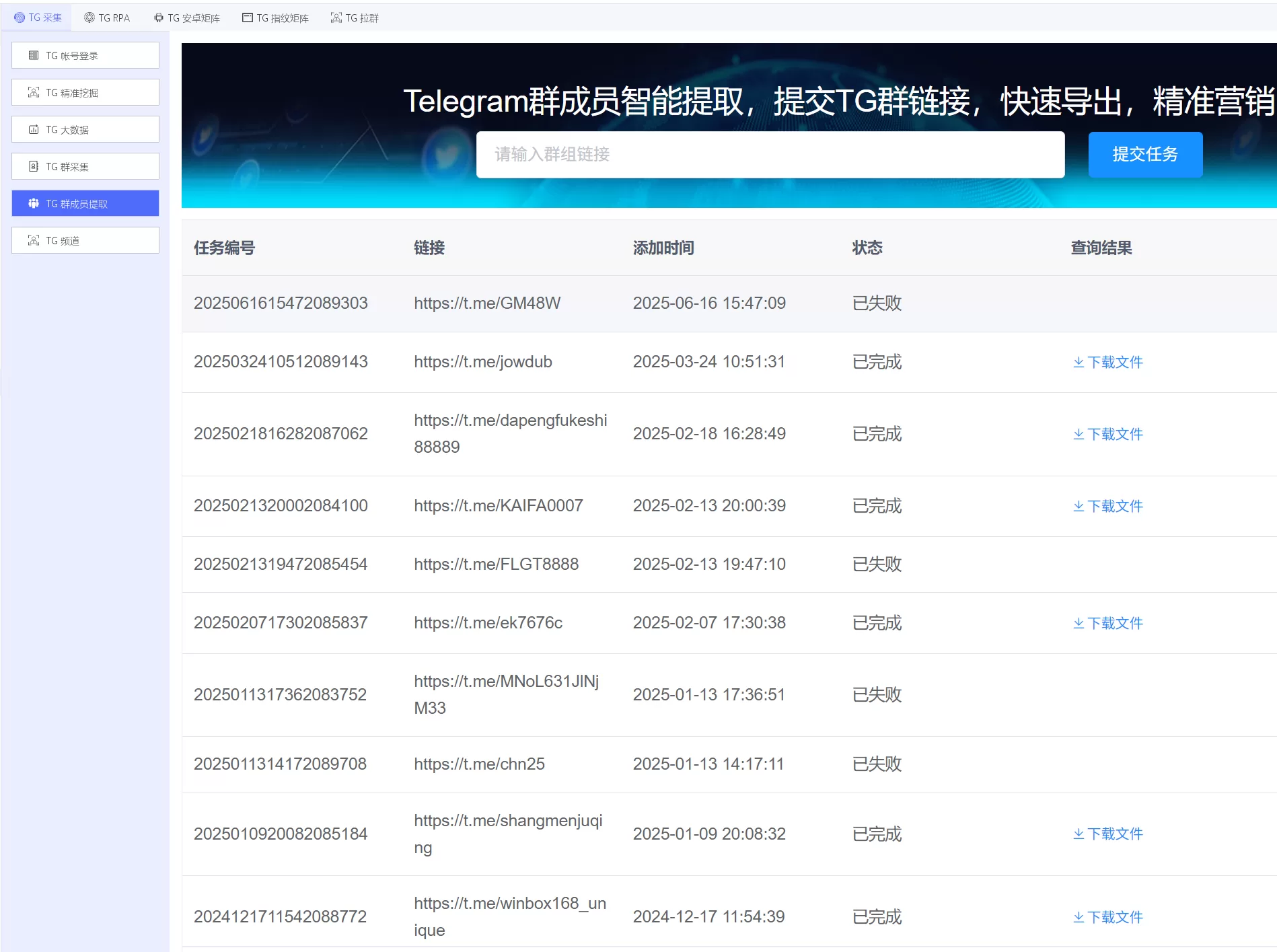Screen dimensions: 1277x952
Task: Click timestamp 2025-02-18 16:28:49
Action: (709, 433)
